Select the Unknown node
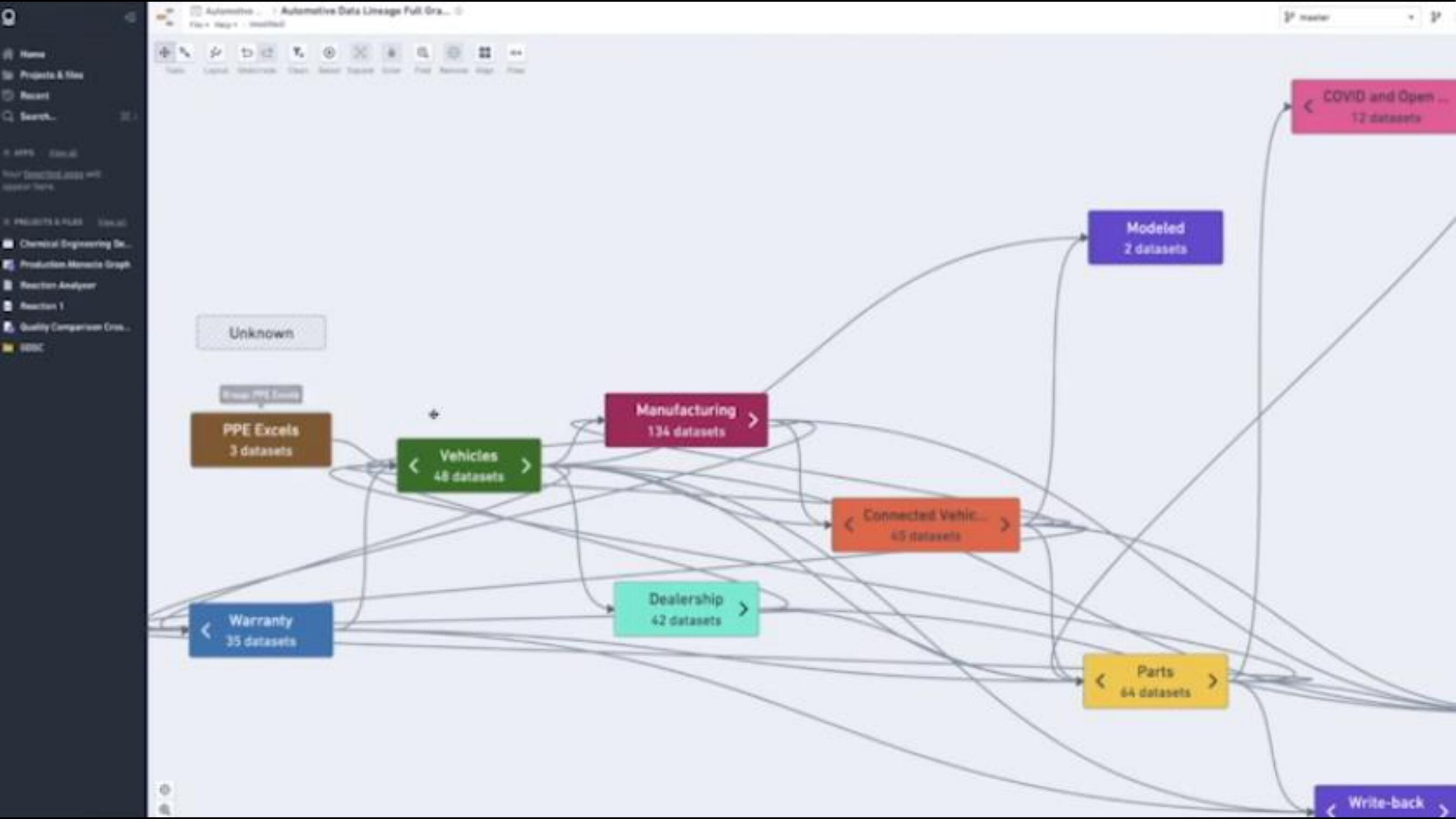1456x819 pixels. 261,333
